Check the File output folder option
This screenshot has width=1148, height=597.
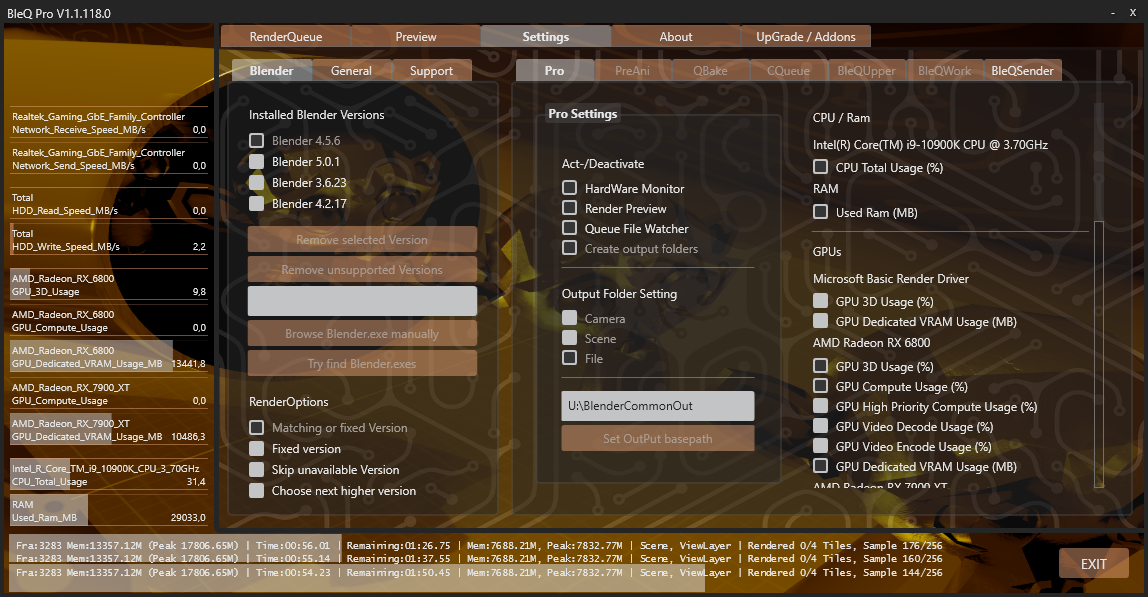570,357
